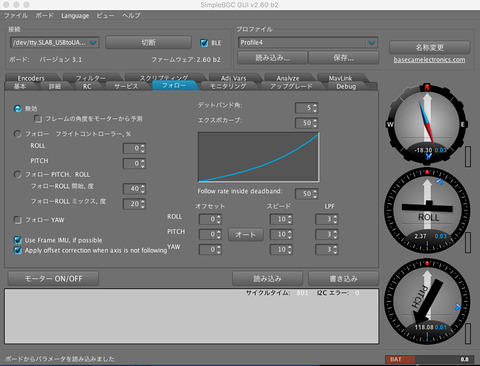
Task: Select the フォロー PITCH, ROLL radio button
Action: tap(17, 174)
